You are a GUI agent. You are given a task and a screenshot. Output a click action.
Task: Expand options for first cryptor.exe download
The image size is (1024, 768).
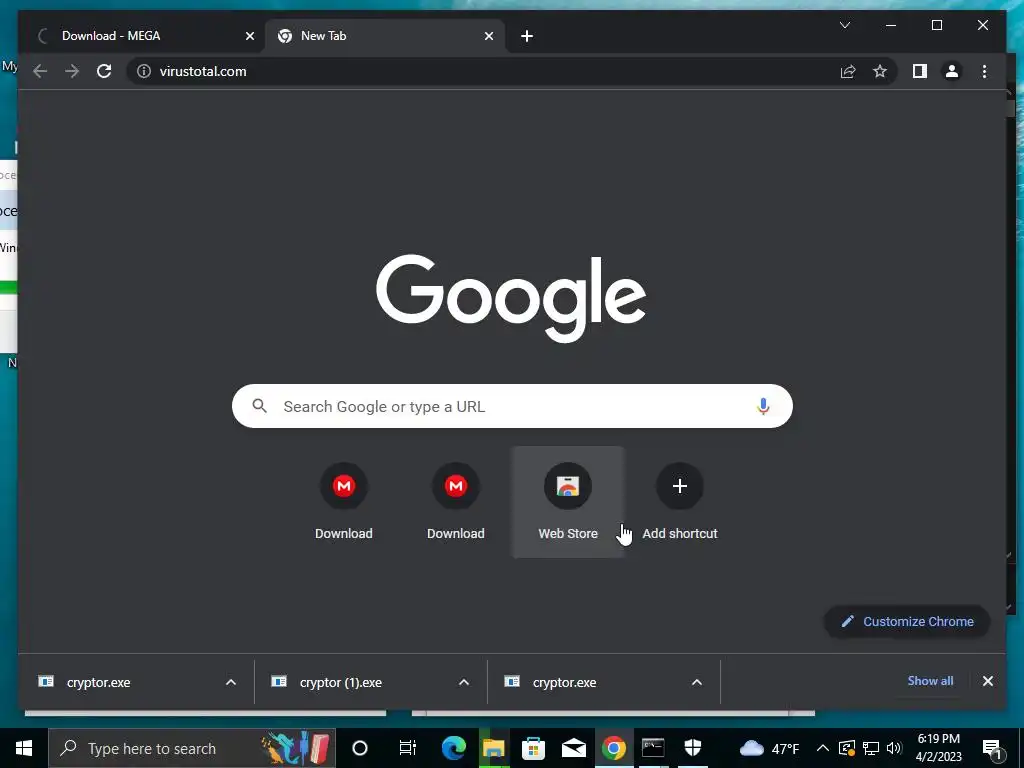click(x=231, y=682)
